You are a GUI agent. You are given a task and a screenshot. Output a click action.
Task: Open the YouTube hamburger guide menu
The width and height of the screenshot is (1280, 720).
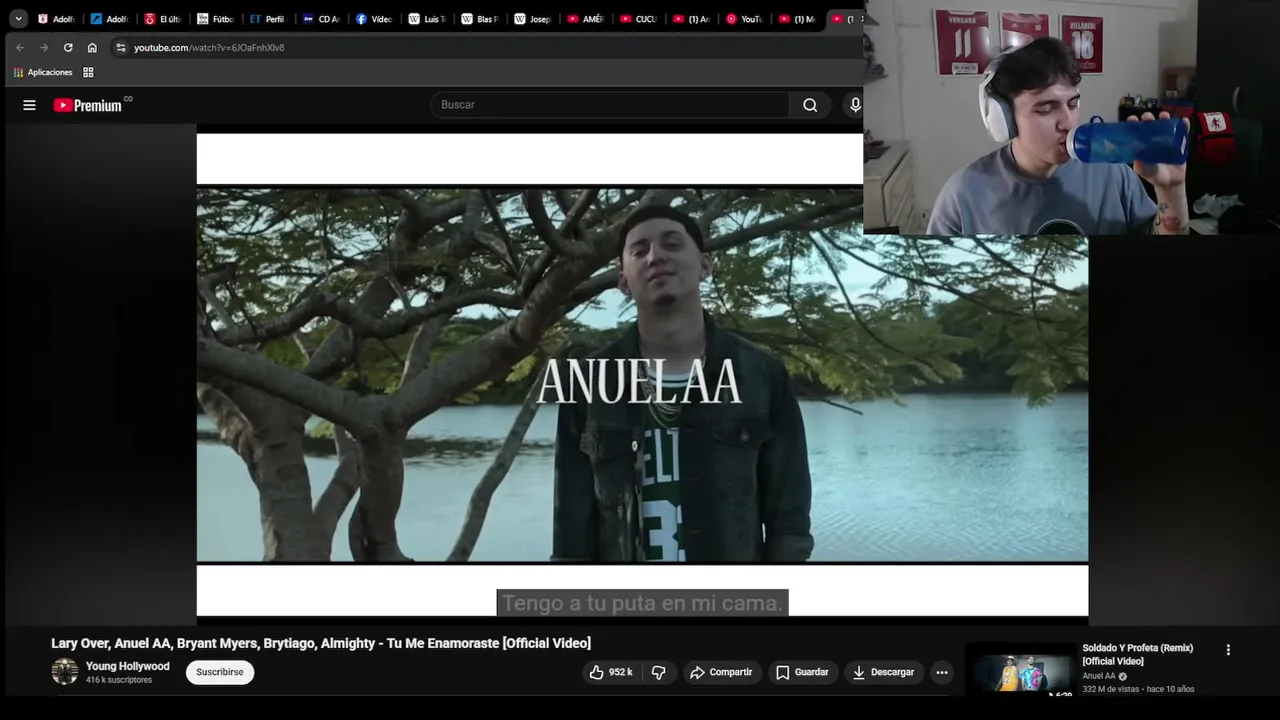(29, 105)
